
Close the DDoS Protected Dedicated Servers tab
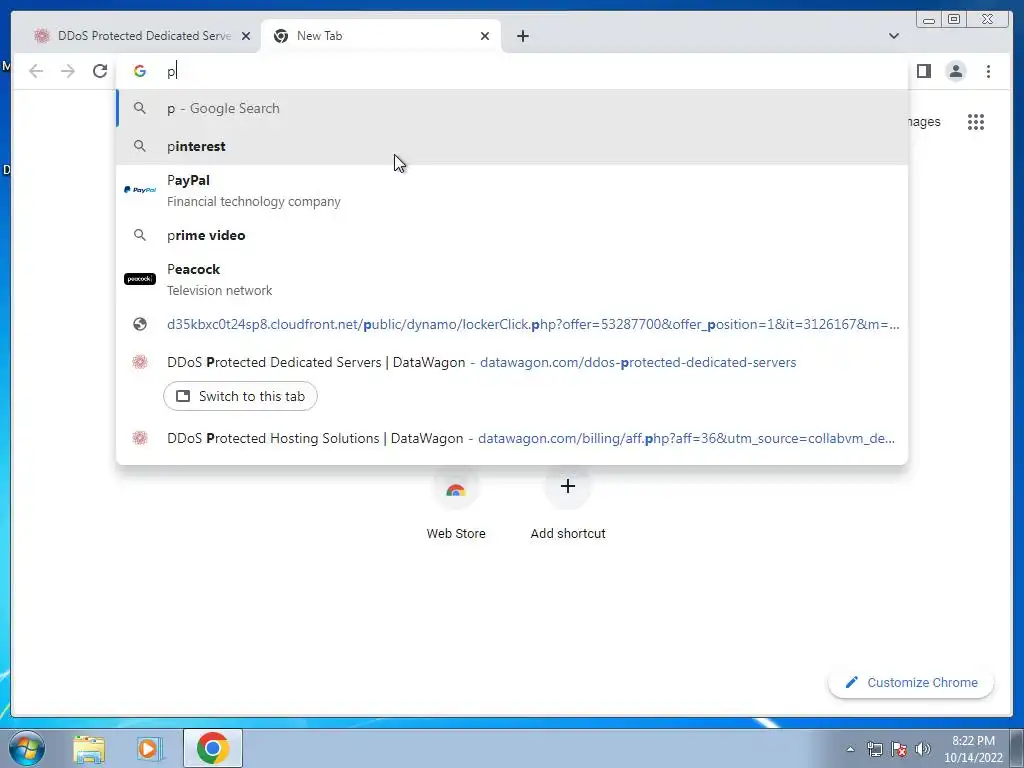246,36
